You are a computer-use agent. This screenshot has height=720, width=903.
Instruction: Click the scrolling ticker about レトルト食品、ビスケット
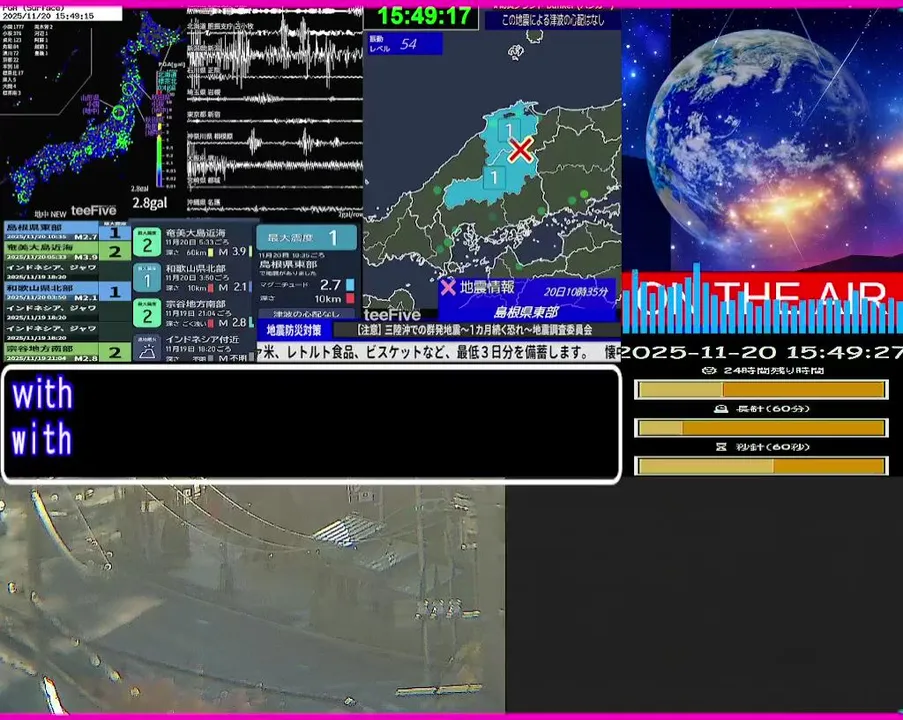coord(438,351)
